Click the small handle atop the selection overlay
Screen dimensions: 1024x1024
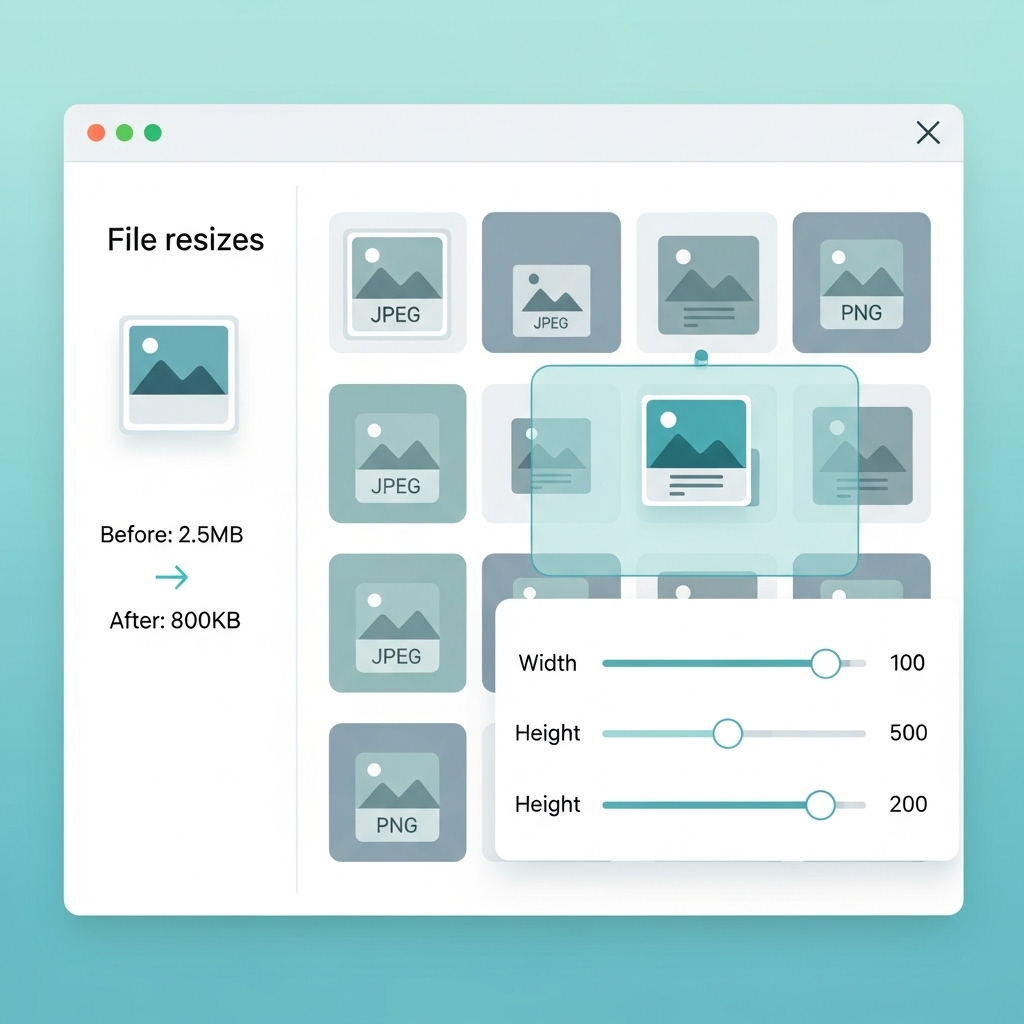700,356
